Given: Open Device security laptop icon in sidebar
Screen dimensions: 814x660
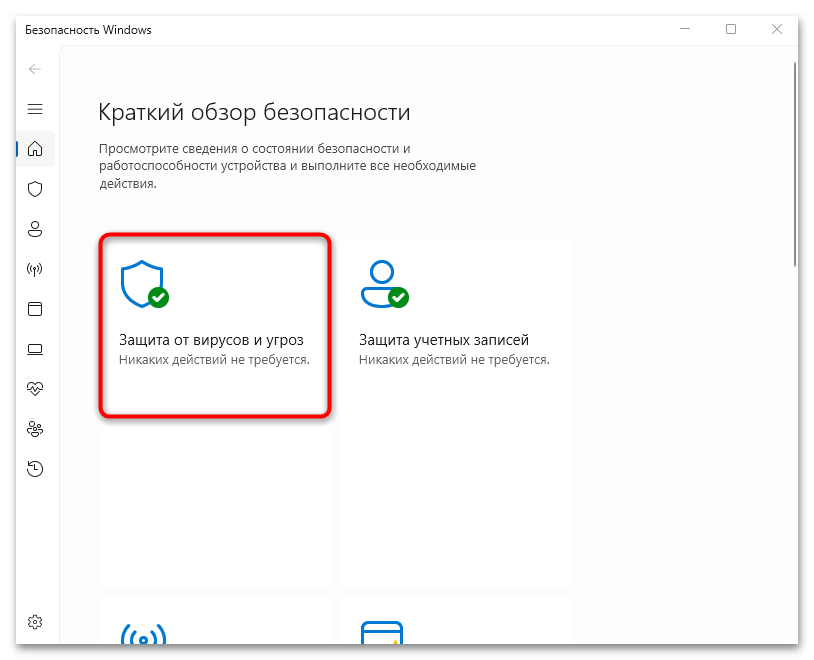Looking at the screenshot, I should pos(35,349).
